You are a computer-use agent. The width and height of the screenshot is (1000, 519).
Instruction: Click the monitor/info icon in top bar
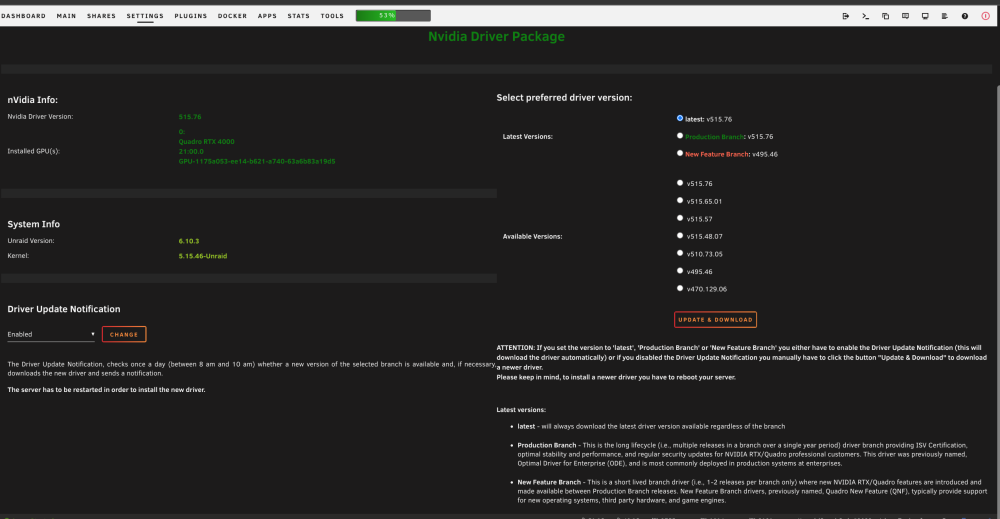(925, 16)
